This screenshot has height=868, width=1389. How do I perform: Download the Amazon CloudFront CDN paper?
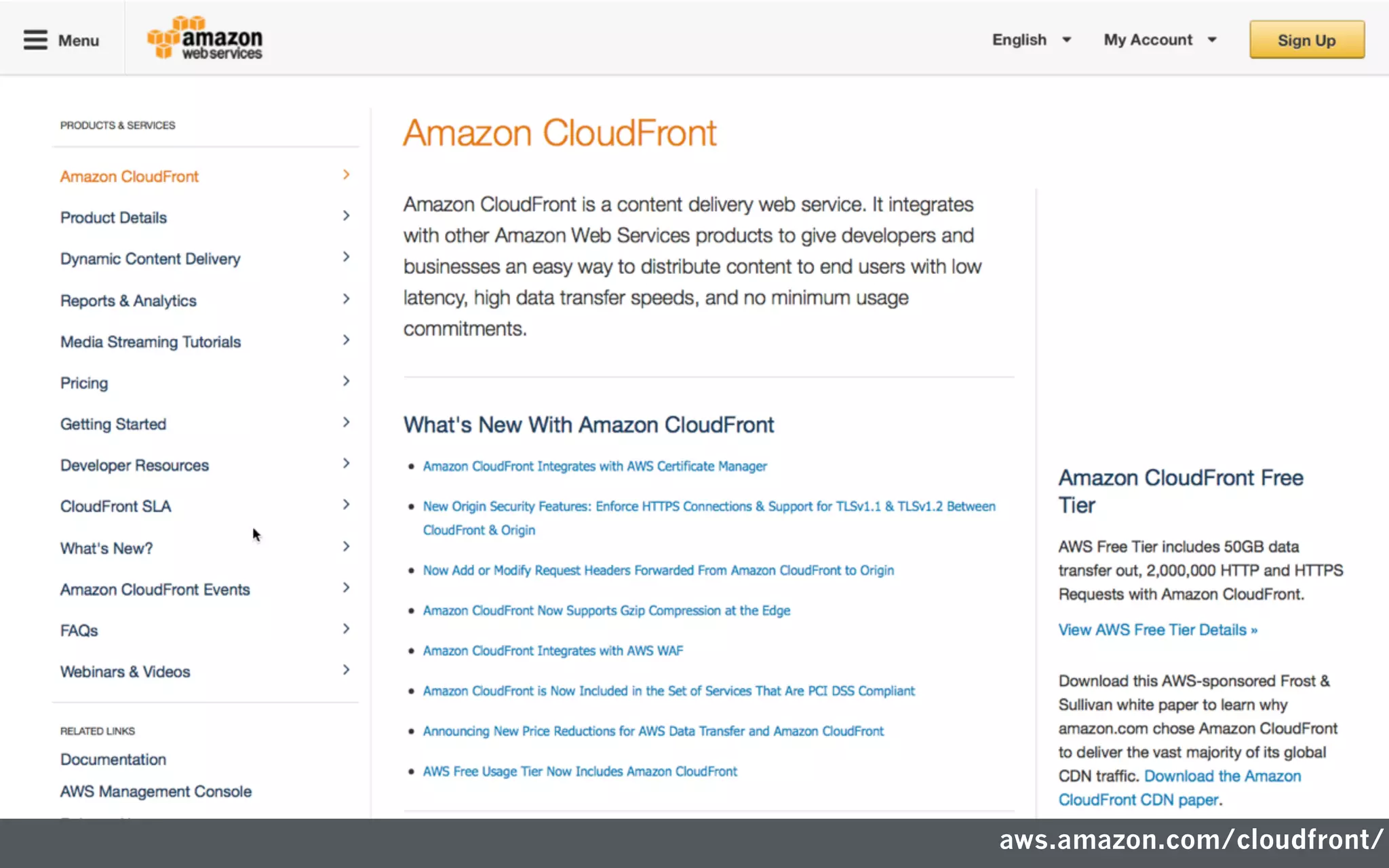tap(1180, 788)
